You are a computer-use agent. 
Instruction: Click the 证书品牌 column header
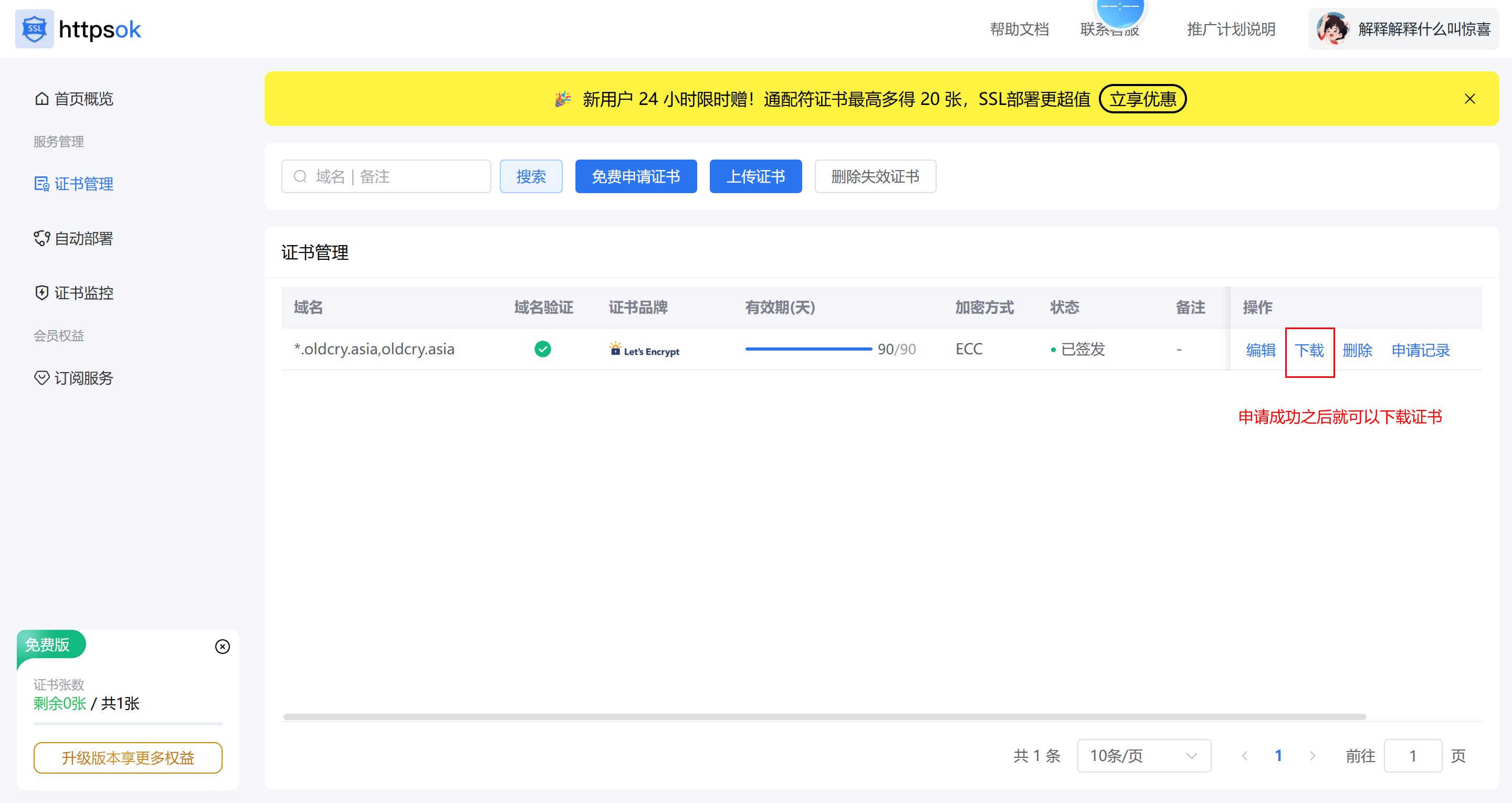[x=638, y=307]
